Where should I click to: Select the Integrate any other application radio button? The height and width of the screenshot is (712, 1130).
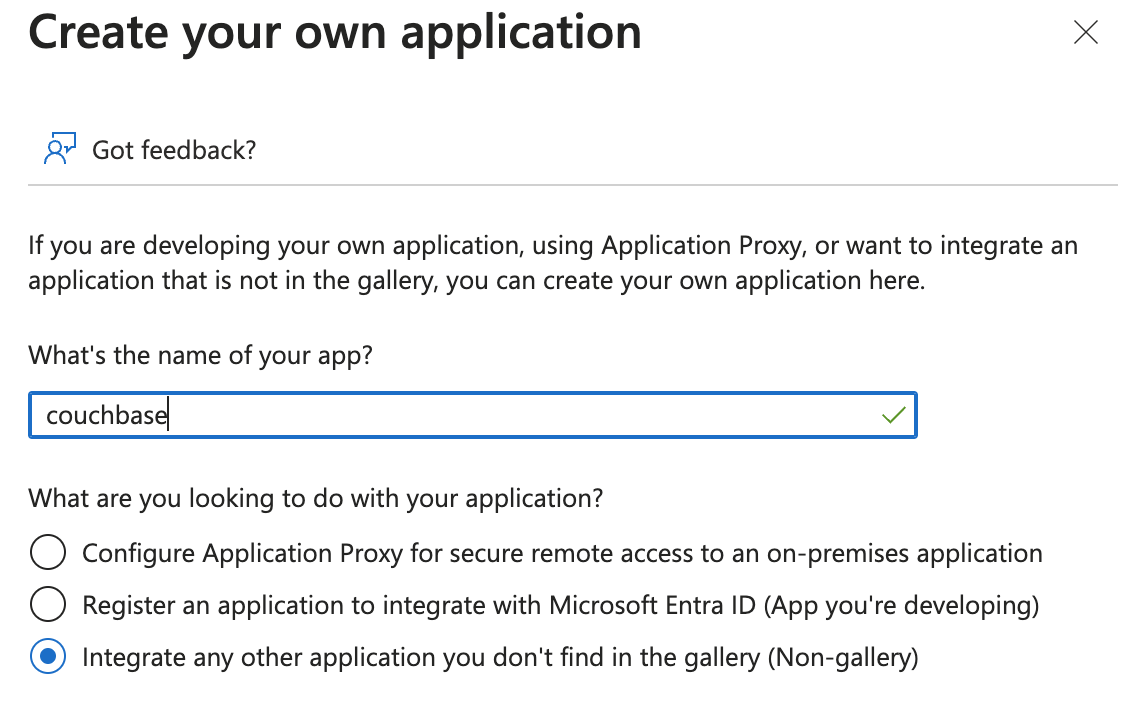click(48, 657)
